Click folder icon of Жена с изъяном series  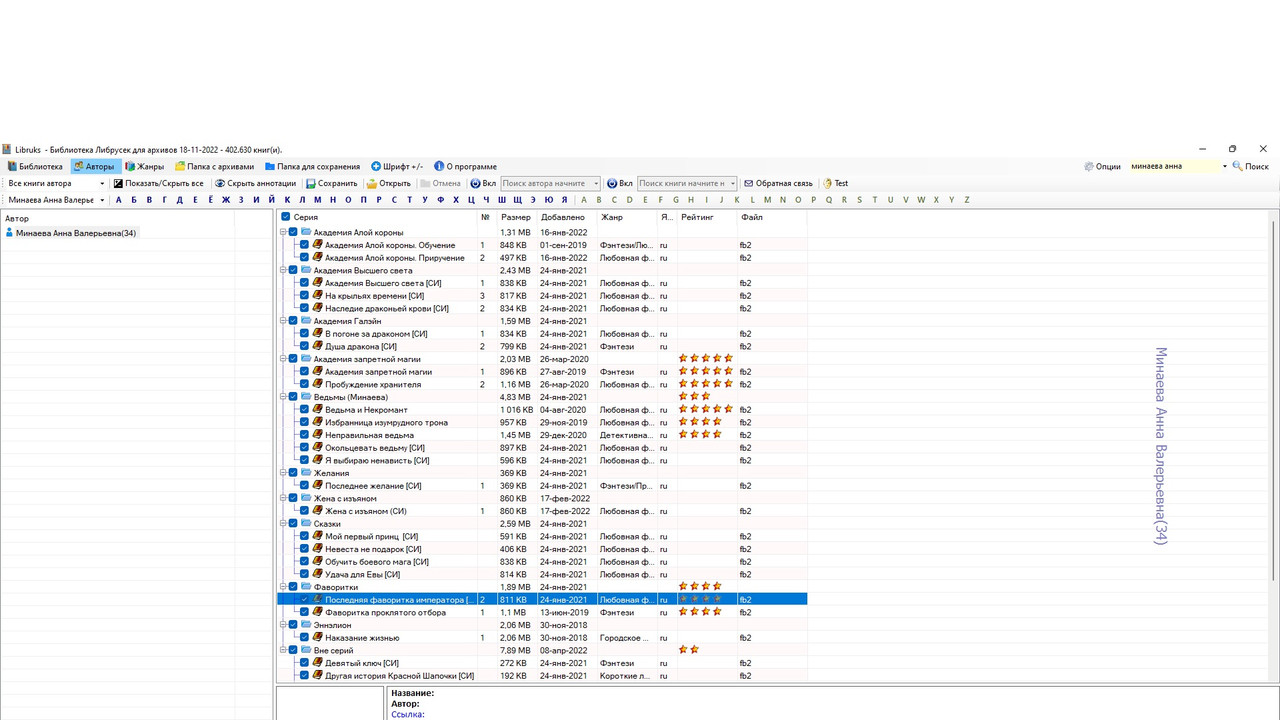click(306, 498)
